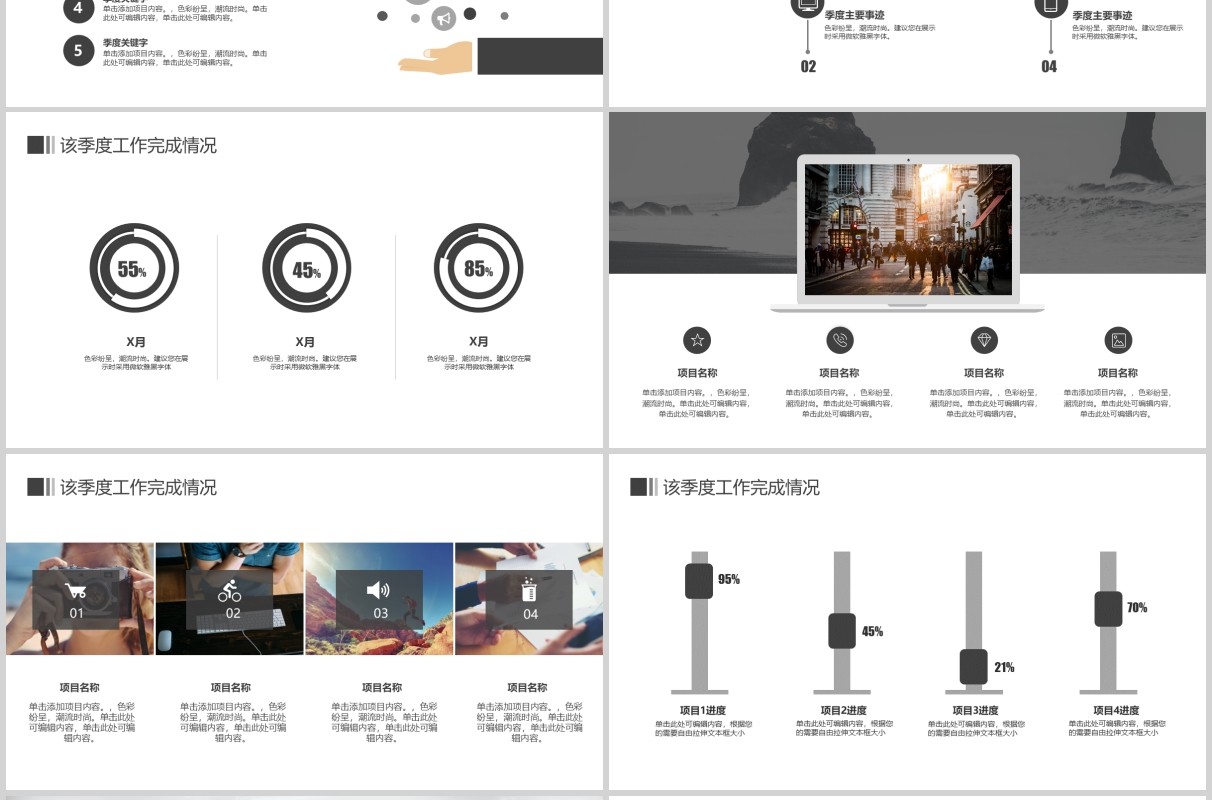
Task: Click the 项目3进度 label
Action: pos(975,711)
